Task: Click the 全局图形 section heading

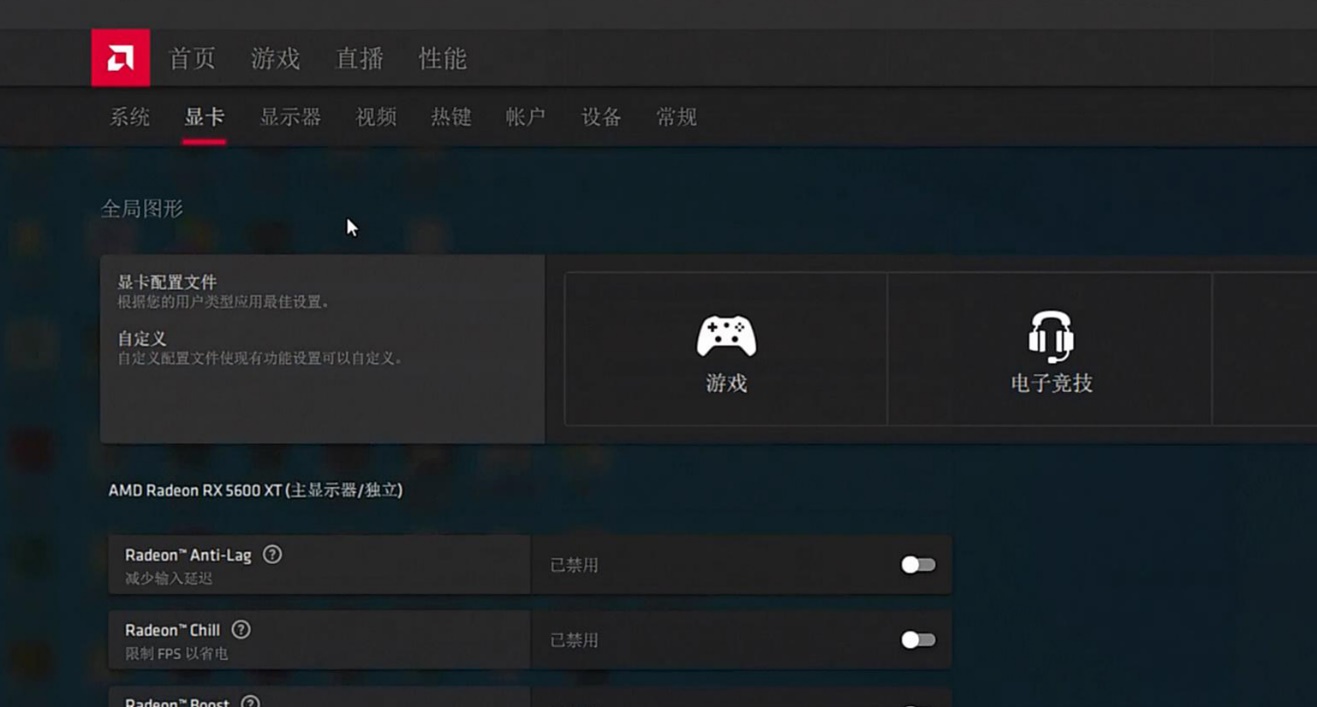Action: [x=142, y=209]
